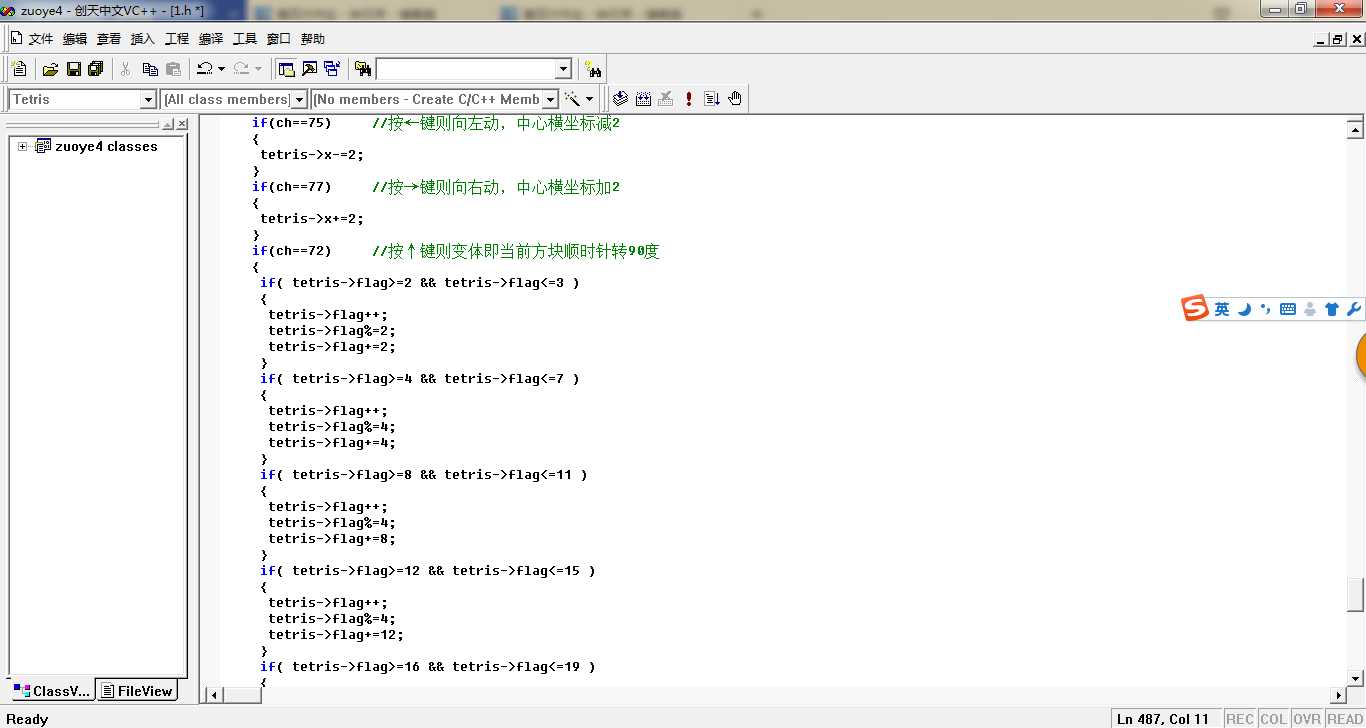
Task: Paste from clipboard toolbar icon
Action: [x=174, y=69]
